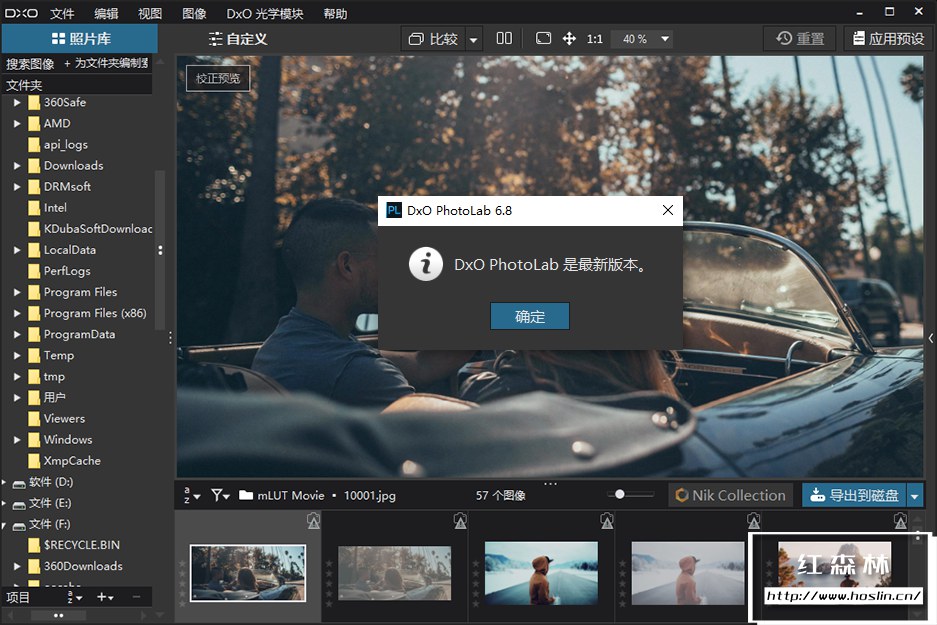Screen dimensions: 937x625
Task: Click the 应用预设 apply preset button
Action: (x=885, y=39)
